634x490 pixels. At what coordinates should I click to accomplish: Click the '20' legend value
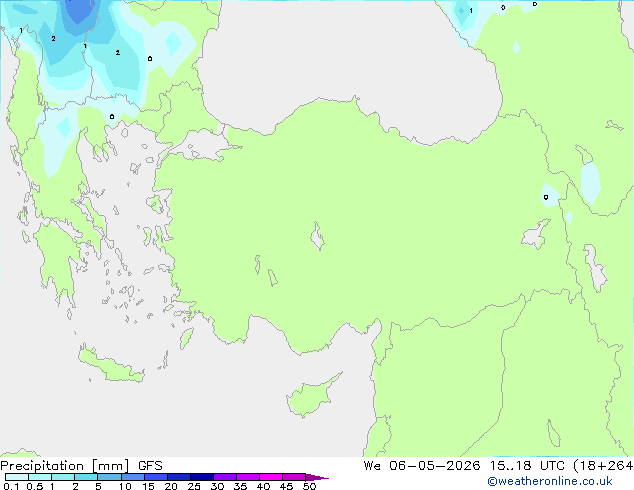(171, 486)
